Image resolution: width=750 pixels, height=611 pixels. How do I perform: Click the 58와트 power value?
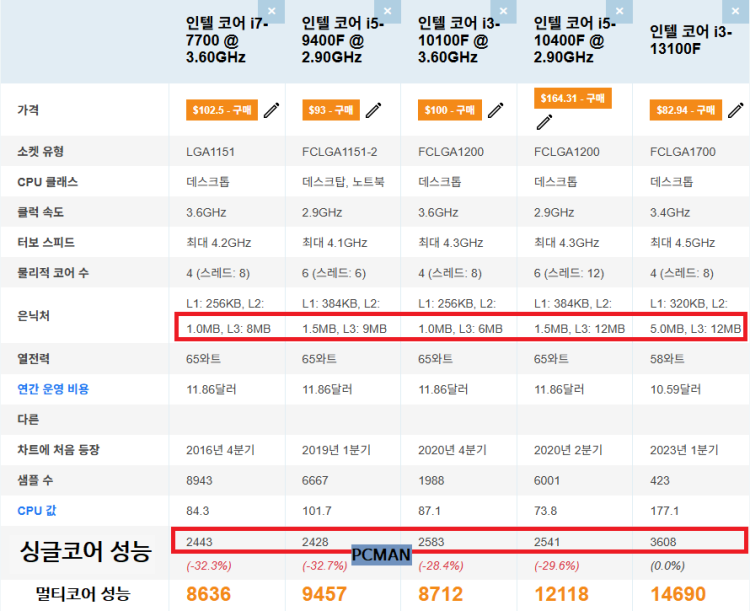coord(667,359)
